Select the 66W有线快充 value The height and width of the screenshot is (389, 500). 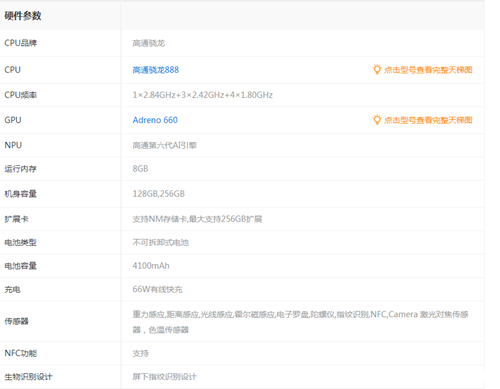(157, 289)
